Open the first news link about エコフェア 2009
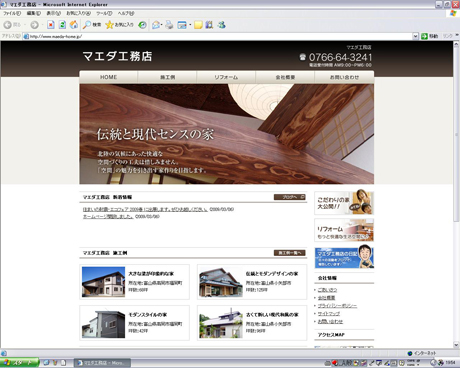460x368 pixels. [145, 209]
